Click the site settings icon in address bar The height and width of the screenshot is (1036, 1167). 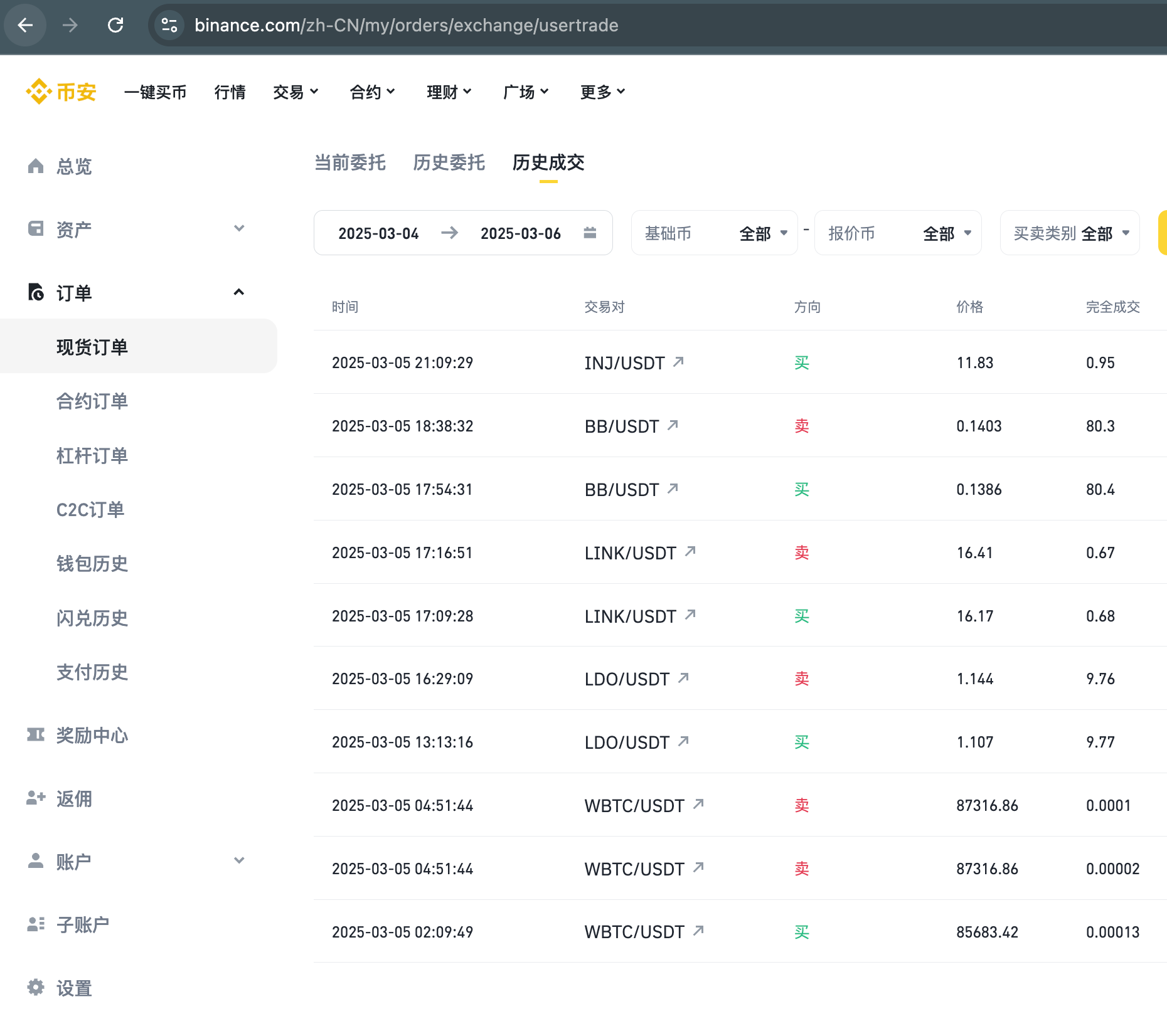pos(169,25)
